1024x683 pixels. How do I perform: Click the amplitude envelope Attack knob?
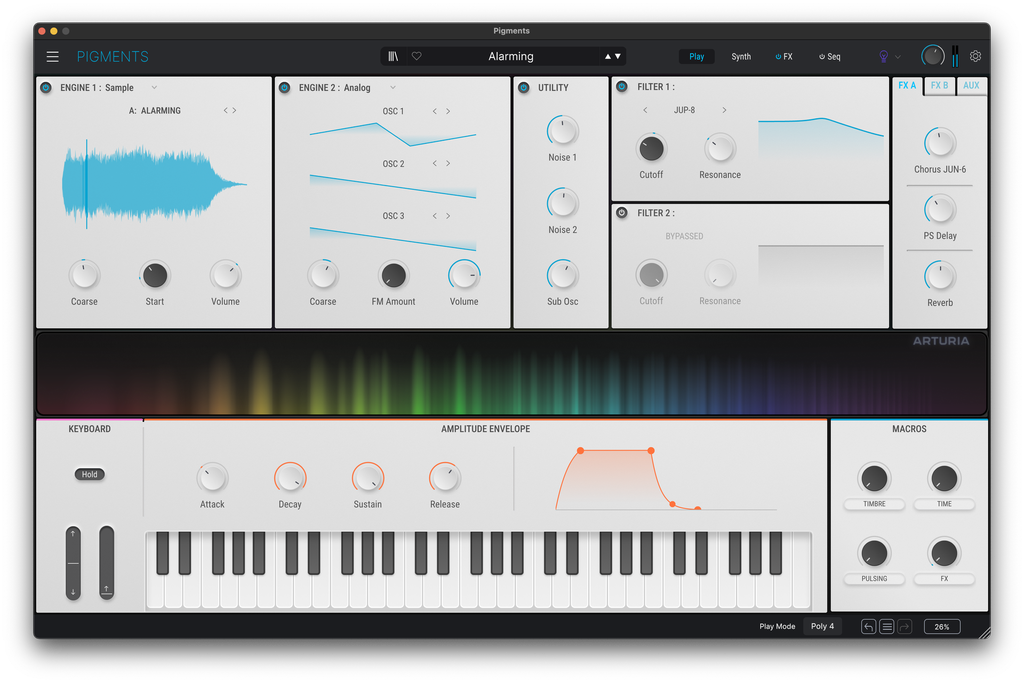[212, 478]
